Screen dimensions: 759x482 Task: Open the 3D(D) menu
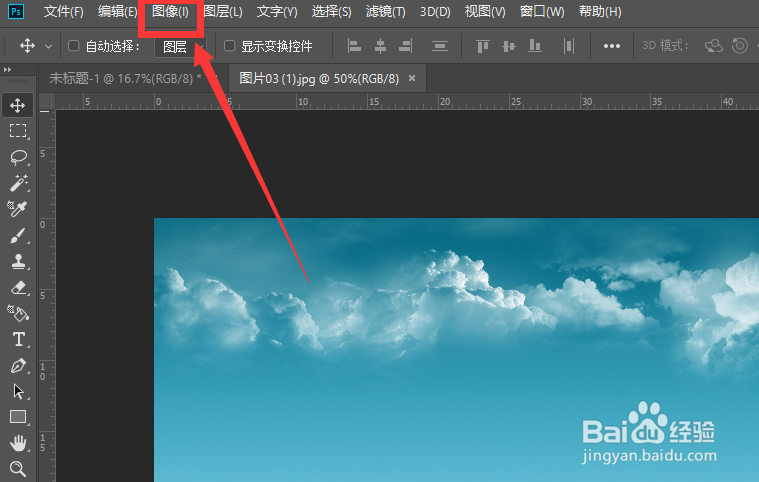click(435, 12)
